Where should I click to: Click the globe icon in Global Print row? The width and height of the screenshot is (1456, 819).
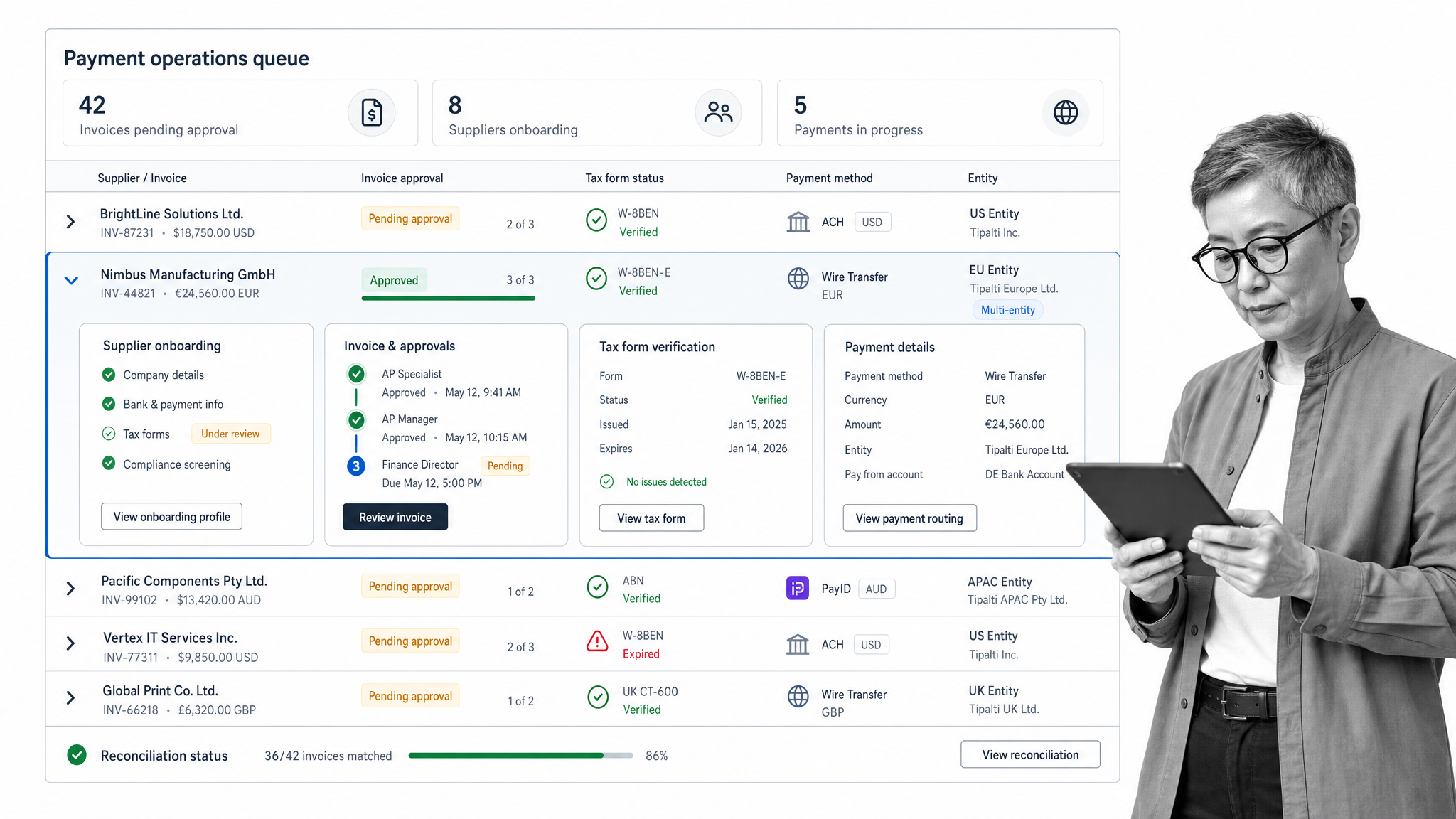(x=798, y=696)
